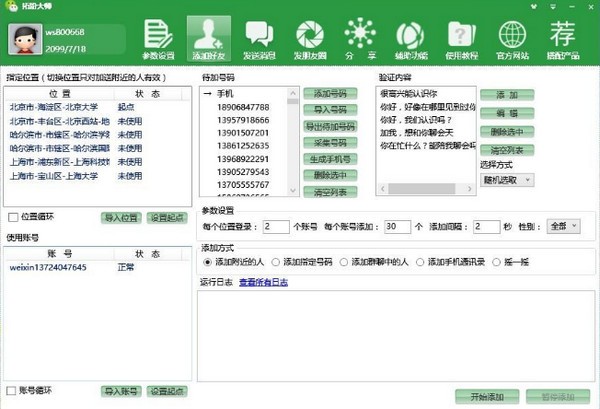Click the 导入账号 button
Image resolution: width=600 pixels, height=409 pixels.
pos(121,391)
